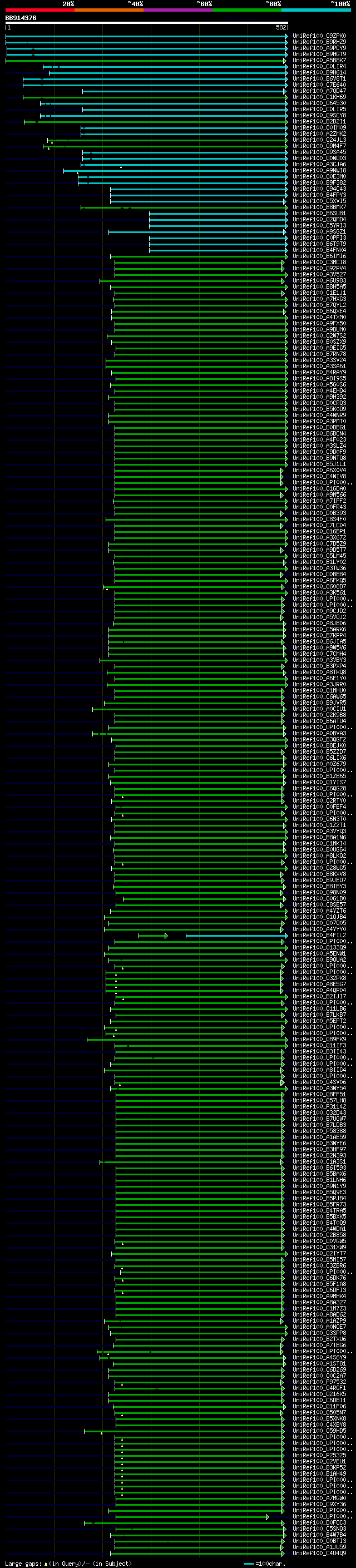The width and height of the screenshot is (356, 1568).
Task: Select label UniRef100_C5YRI3
Action: [x=319, y=225]
